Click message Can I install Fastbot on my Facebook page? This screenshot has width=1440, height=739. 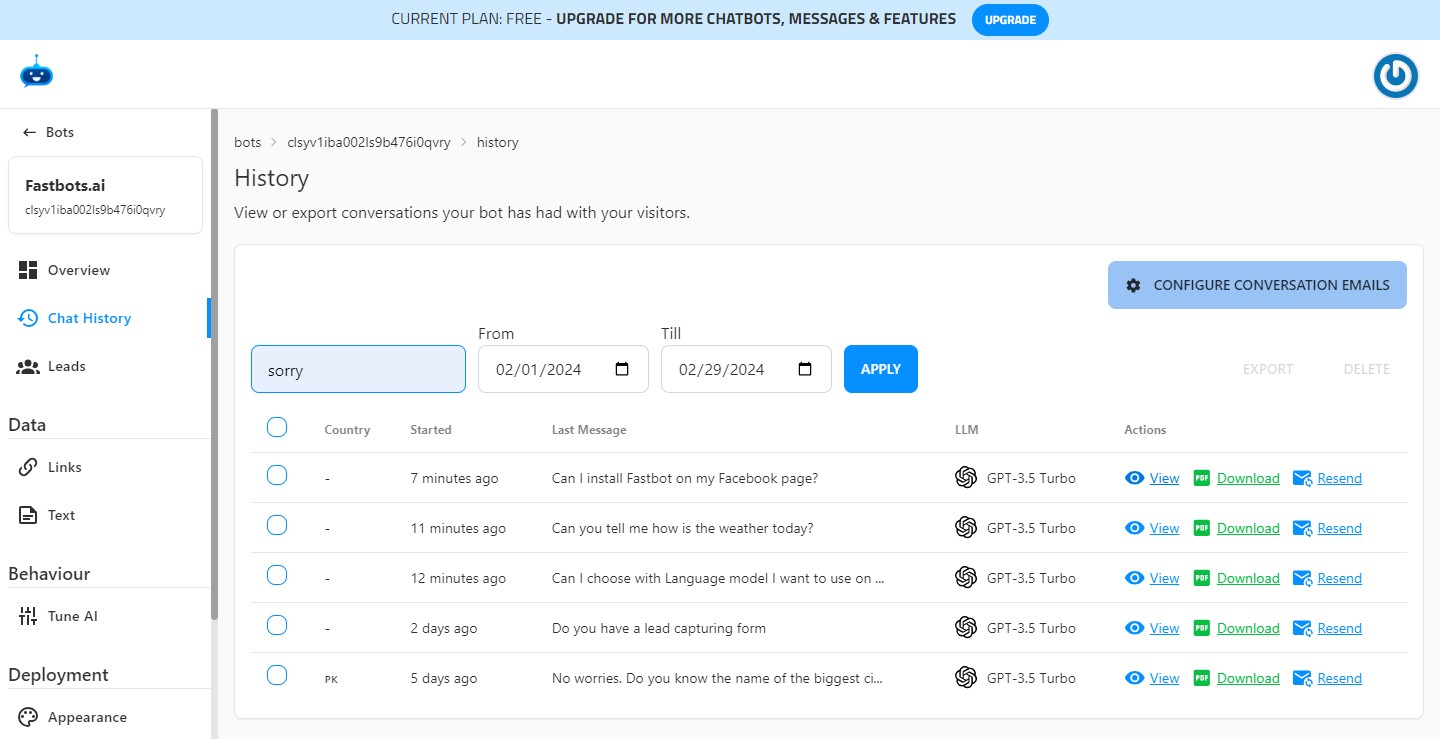click(x=685, y=478)
